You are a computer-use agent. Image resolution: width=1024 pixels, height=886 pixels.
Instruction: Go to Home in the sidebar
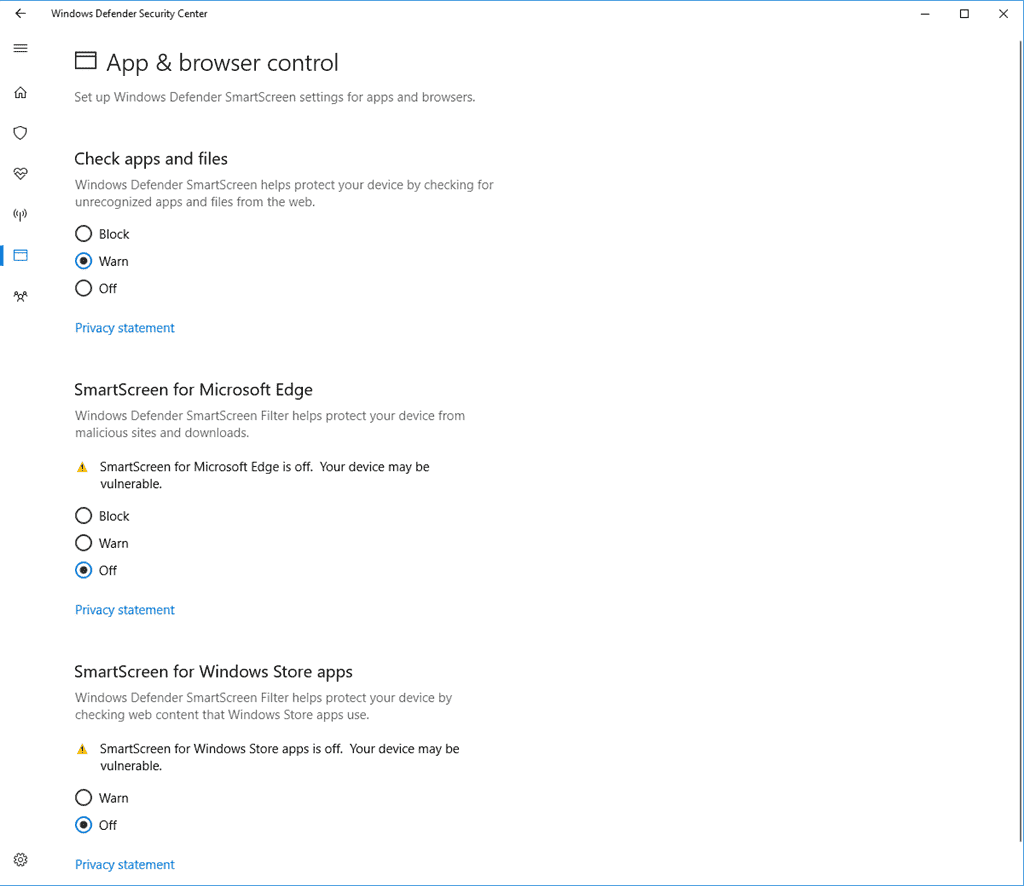[x=20, y=93]
